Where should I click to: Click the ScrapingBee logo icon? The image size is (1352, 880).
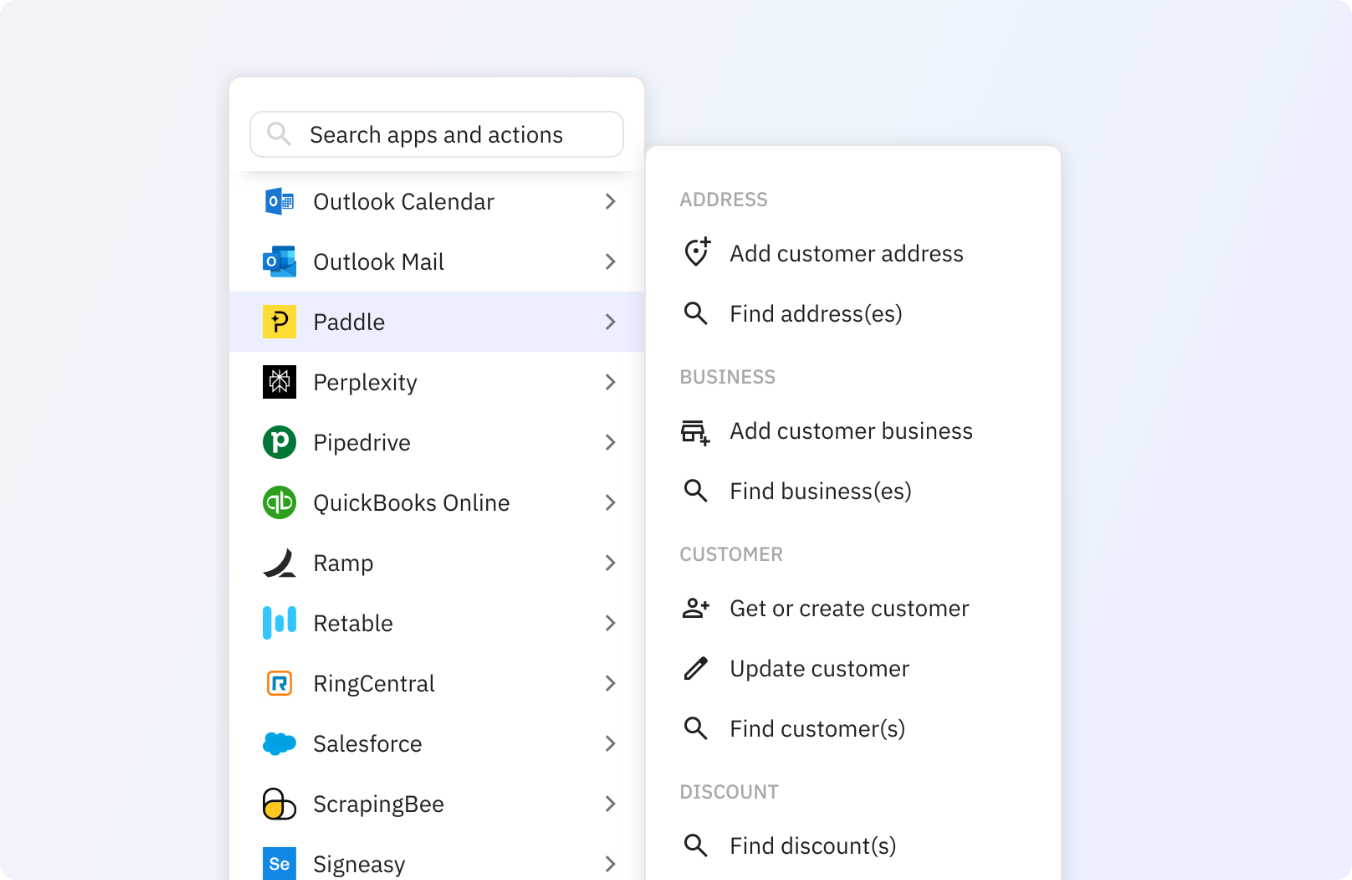279,804
